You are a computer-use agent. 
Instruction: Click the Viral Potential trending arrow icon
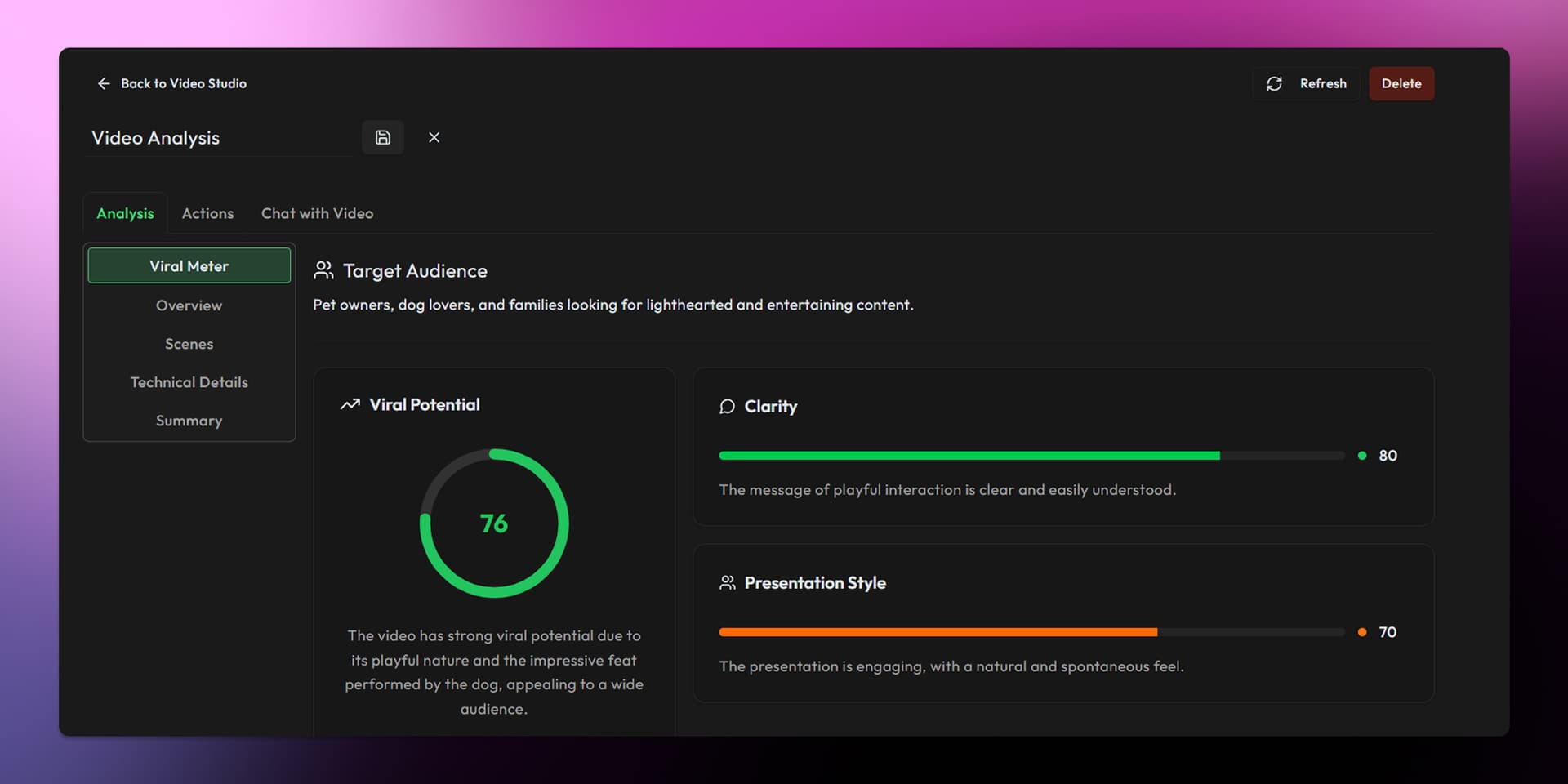click(x=350, y=404)
